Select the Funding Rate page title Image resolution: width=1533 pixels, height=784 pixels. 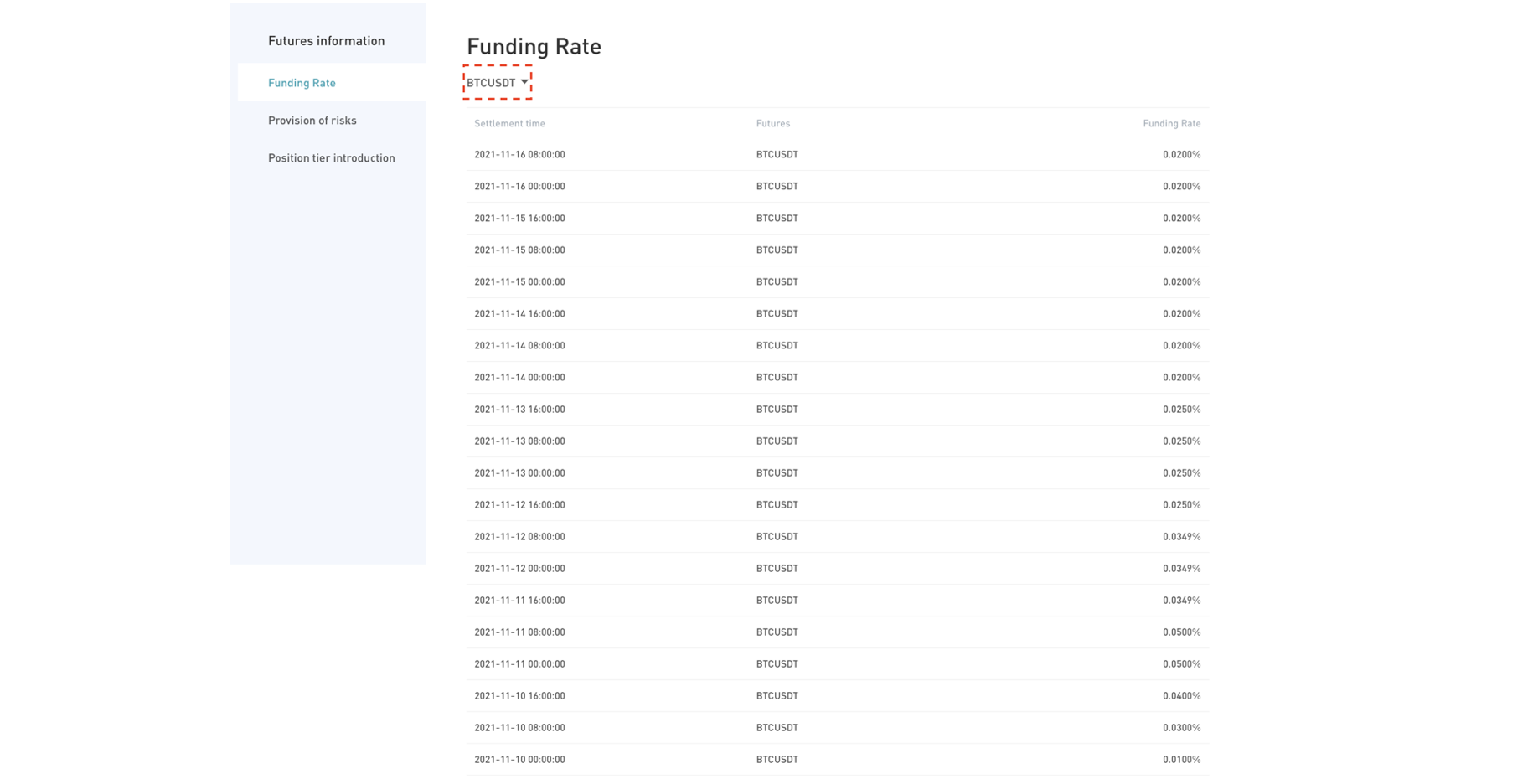coord(534,47)
